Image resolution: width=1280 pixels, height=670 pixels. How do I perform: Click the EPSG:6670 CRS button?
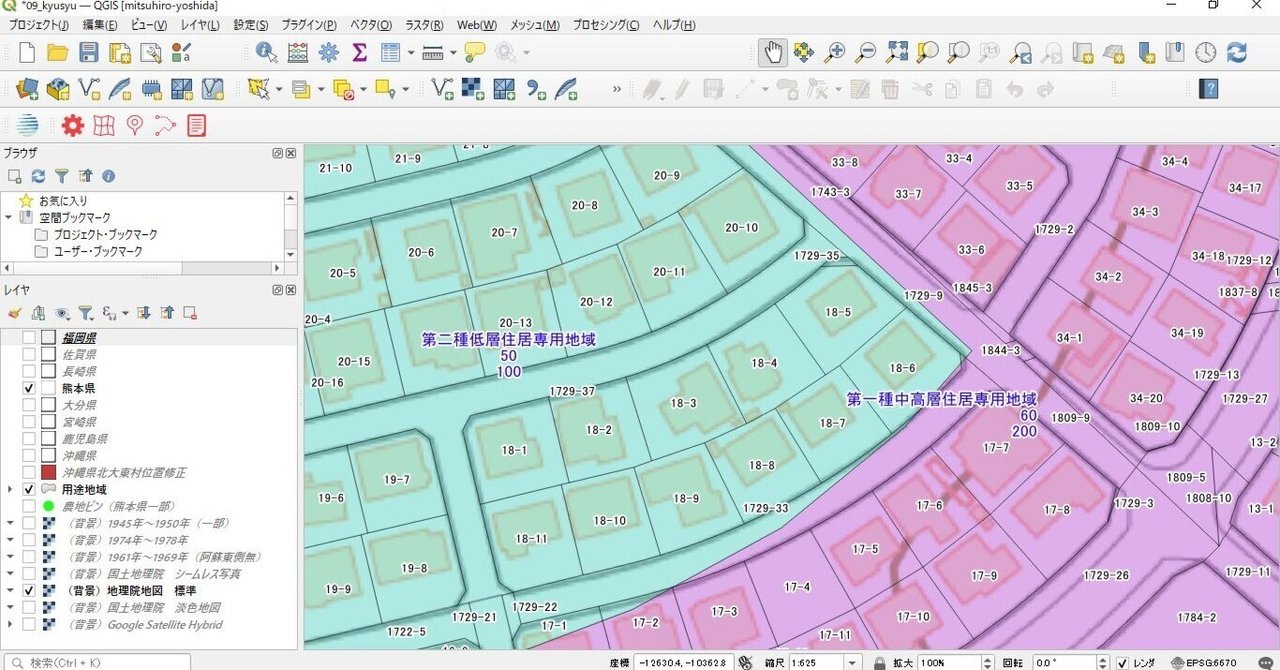1207,662
